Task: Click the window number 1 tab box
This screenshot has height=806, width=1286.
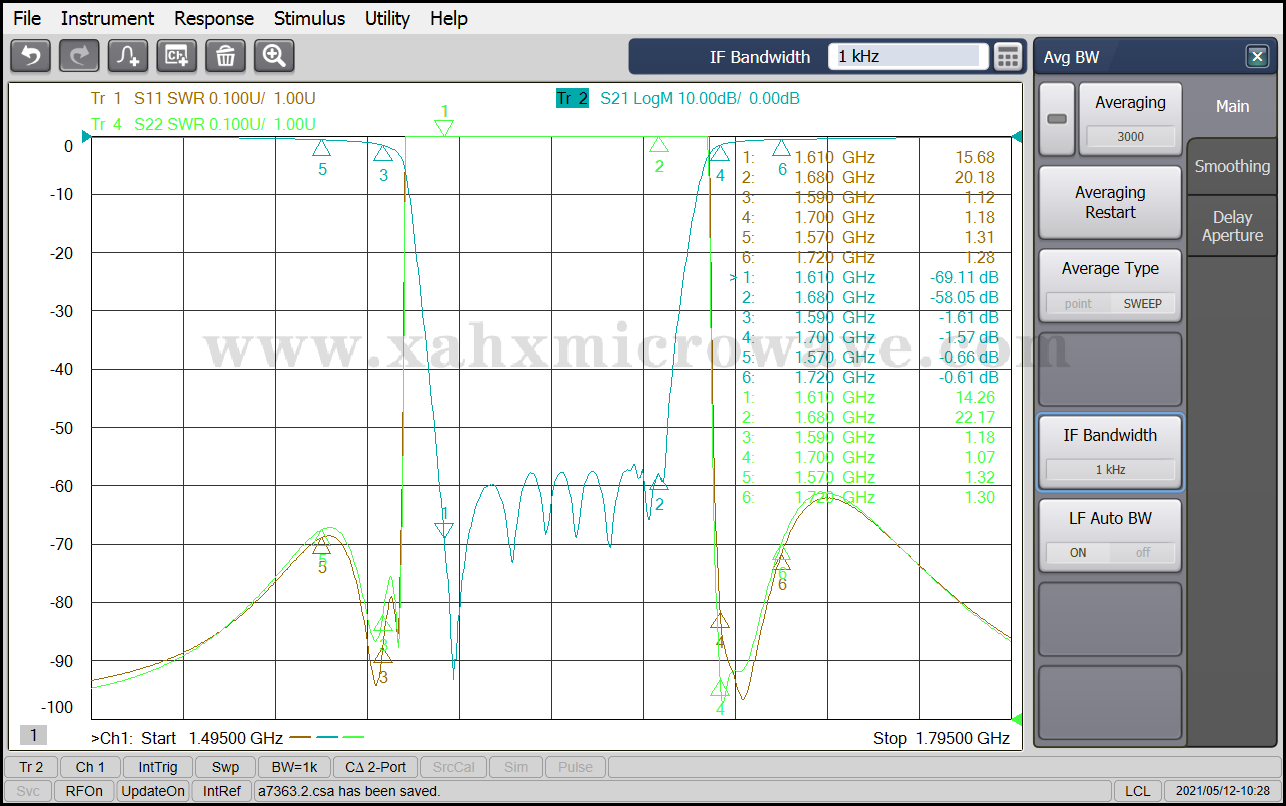Action: point(33,736)
